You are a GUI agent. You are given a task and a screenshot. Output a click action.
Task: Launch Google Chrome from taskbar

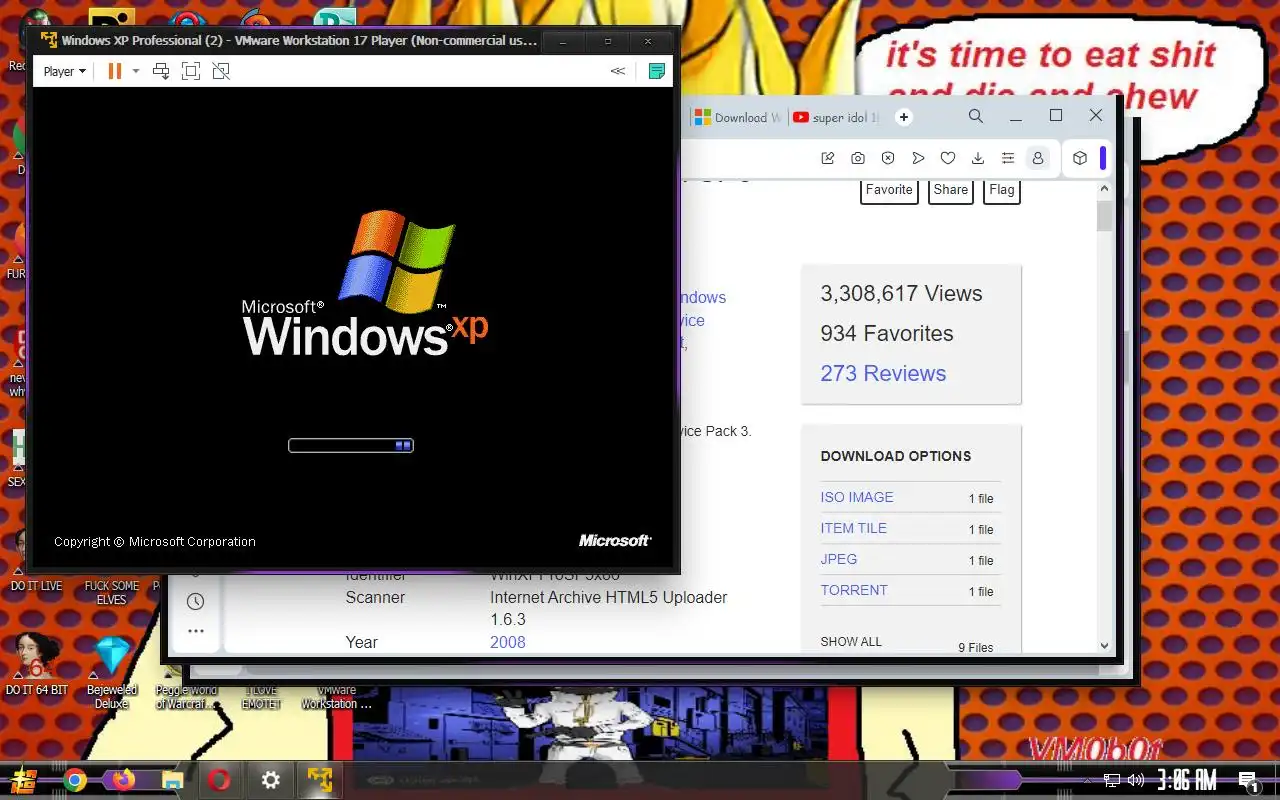74,780
